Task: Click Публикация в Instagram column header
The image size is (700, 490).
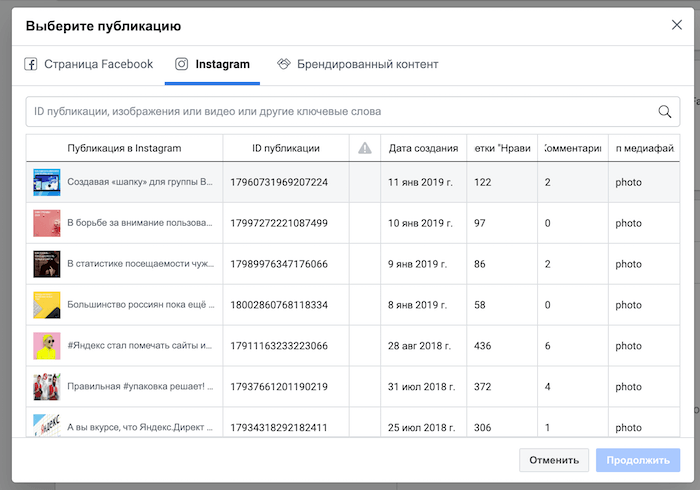Action: tap(124, 148)
